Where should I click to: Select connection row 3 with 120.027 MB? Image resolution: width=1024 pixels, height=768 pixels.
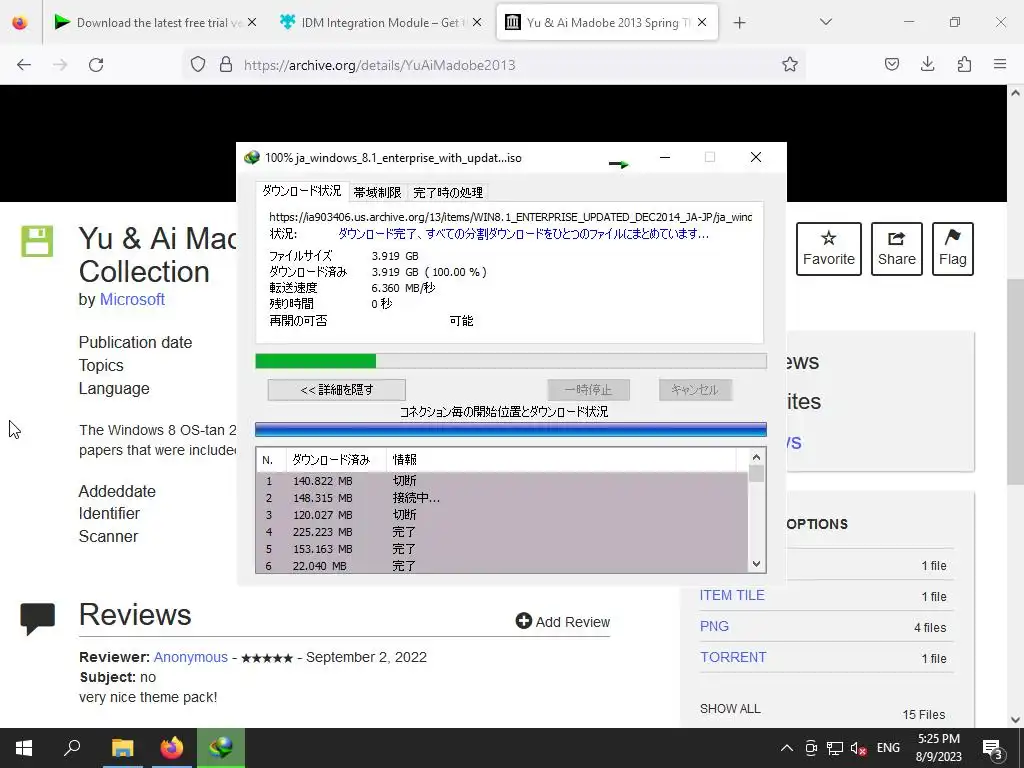click(502, 515)
